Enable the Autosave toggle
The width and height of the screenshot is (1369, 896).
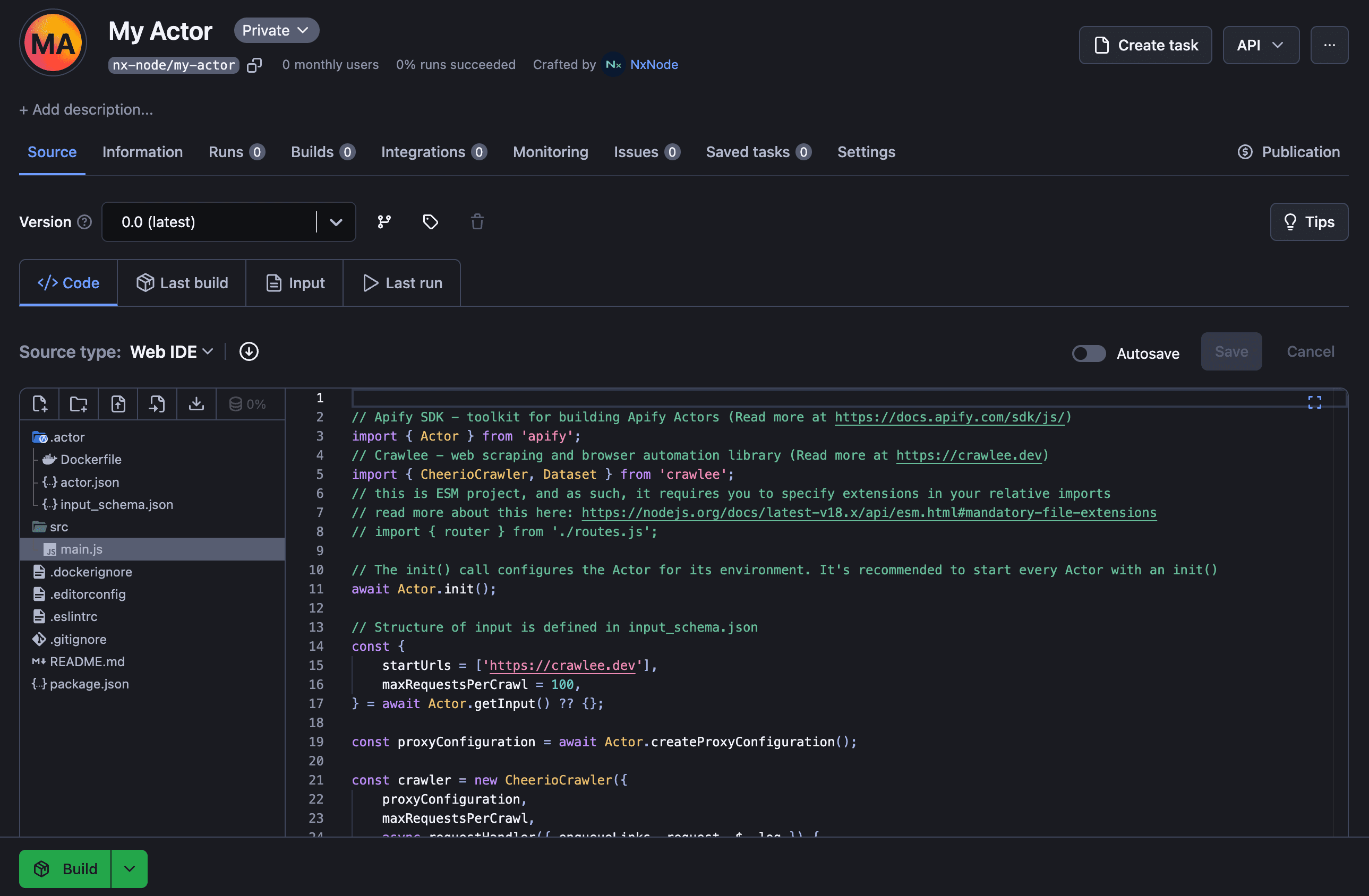(1088, 354)
